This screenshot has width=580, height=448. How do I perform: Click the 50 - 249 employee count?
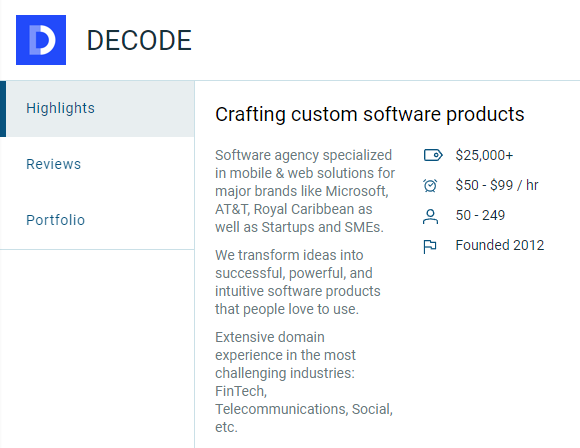(x=480, y=215)
